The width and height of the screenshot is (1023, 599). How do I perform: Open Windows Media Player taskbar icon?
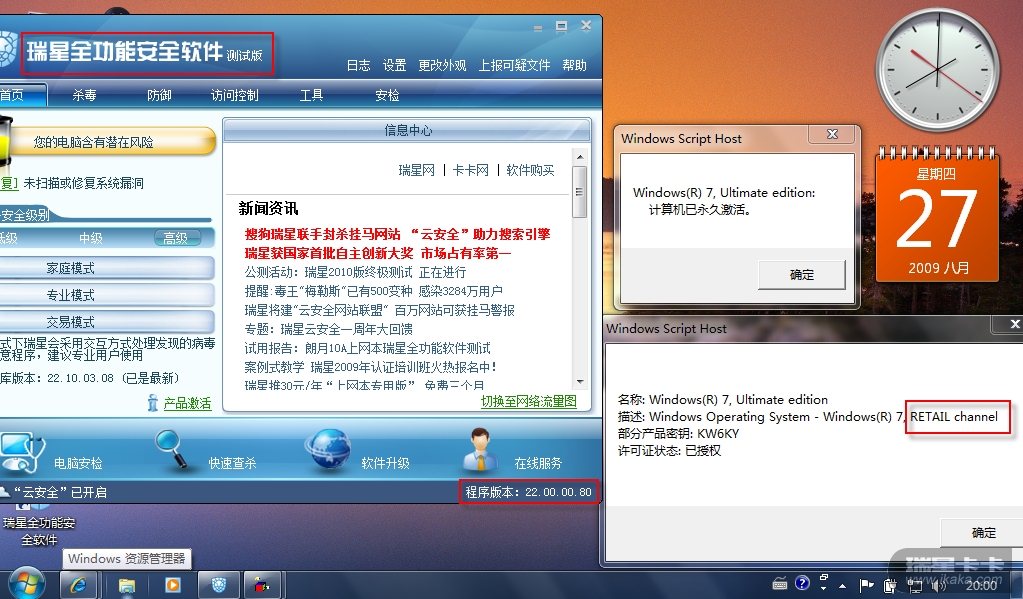pyautogui.click(x=173, y=585)
